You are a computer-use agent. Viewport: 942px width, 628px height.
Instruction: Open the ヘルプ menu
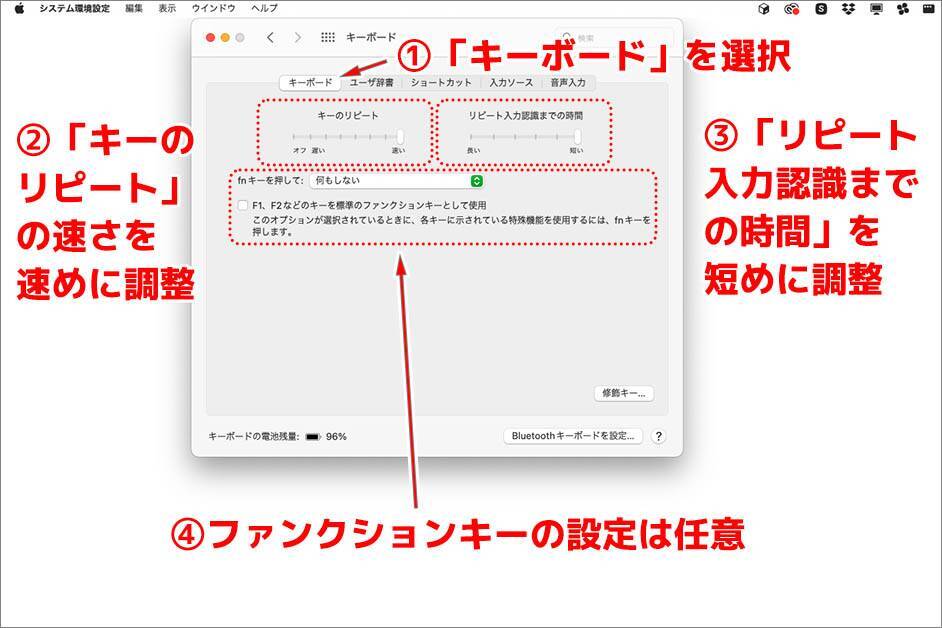tap(264, 8)
